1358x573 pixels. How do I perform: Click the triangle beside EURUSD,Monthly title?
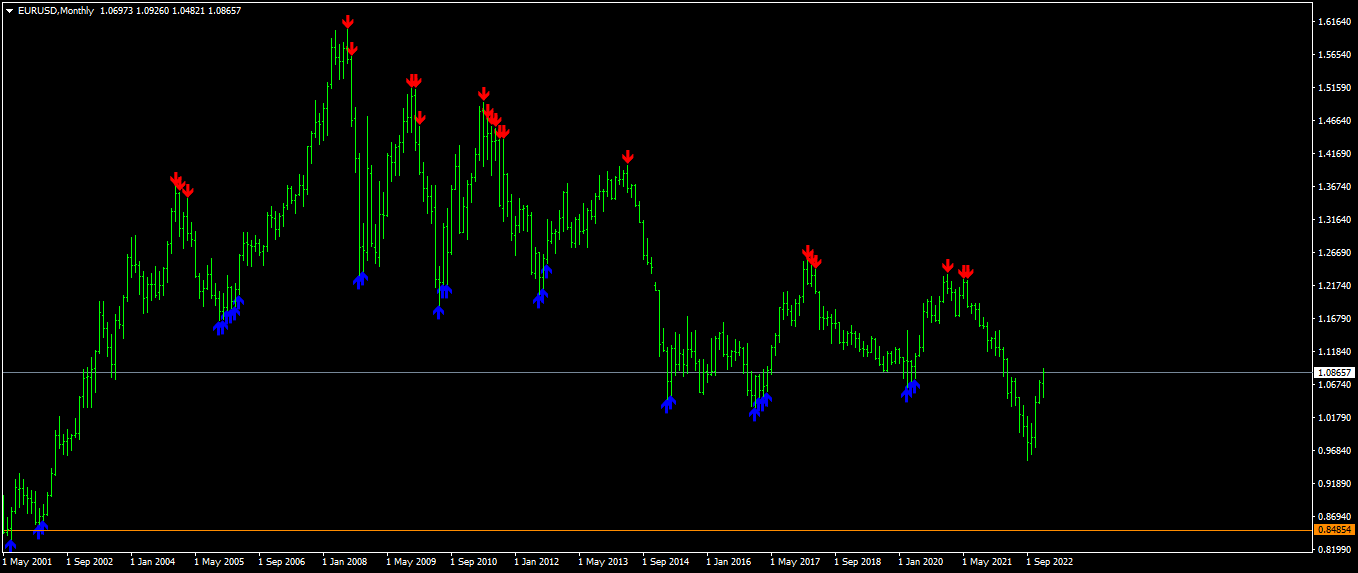pos(9,10)
